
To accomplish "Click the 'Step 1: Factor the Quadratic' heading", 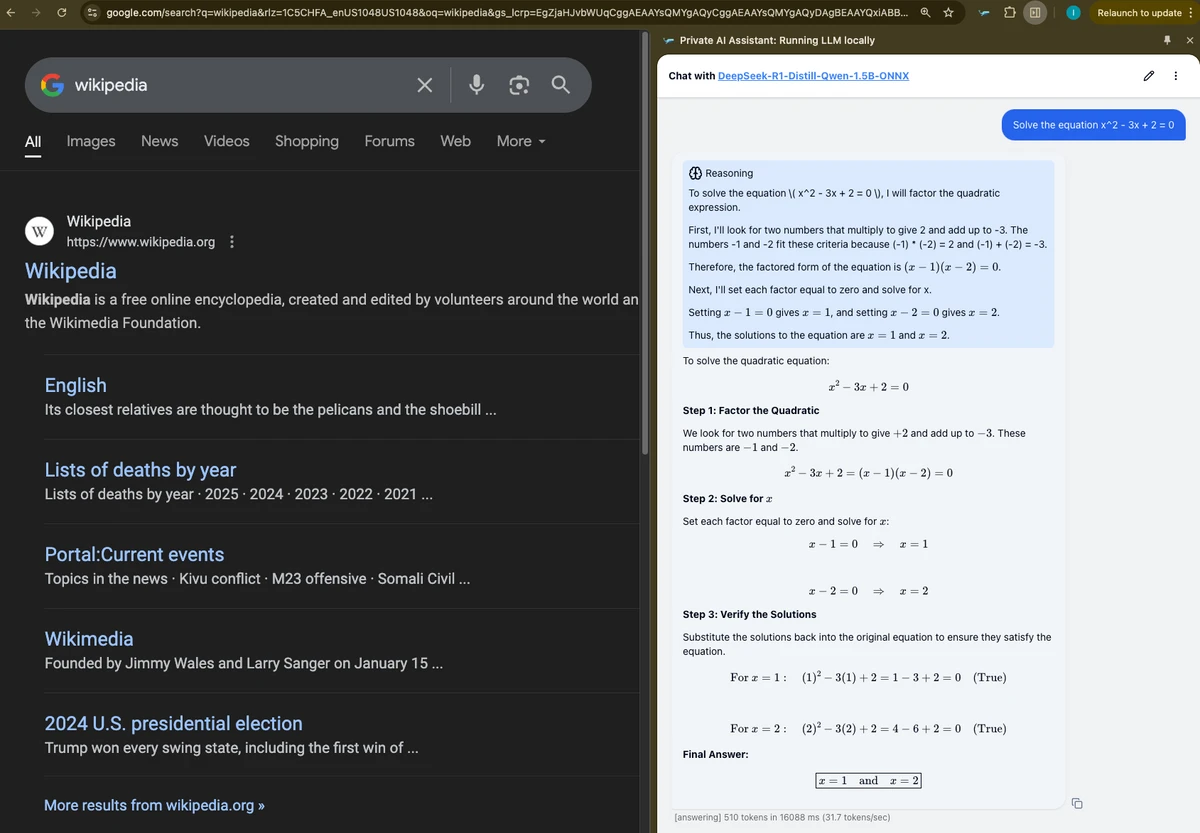I will coord(751,411).
